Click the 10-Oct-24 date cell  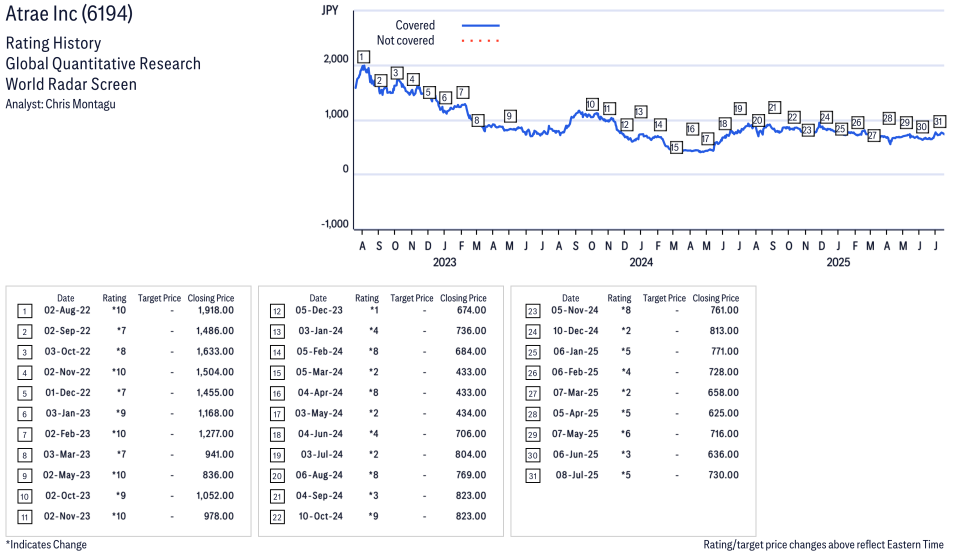(320, 517)
